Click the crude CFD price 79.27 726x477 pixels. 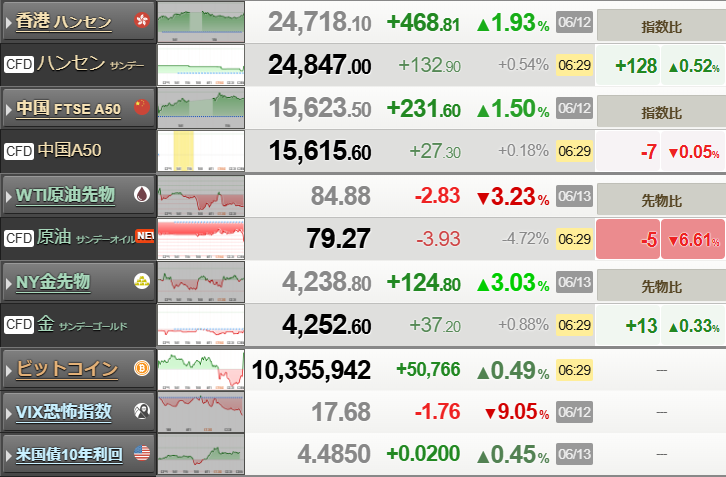[x=338, y=239]
